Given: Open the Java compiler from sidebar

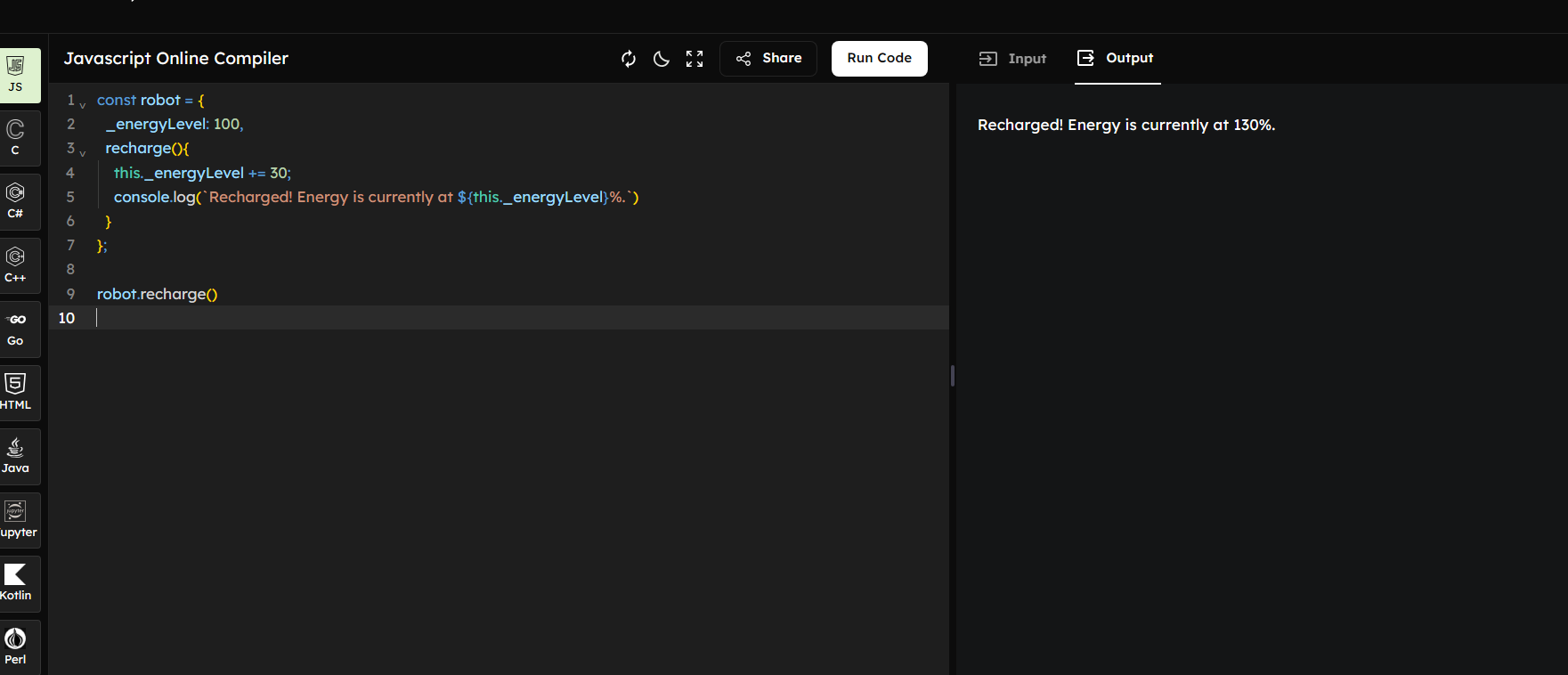Looking at the screenshot, I should (16, 456).
